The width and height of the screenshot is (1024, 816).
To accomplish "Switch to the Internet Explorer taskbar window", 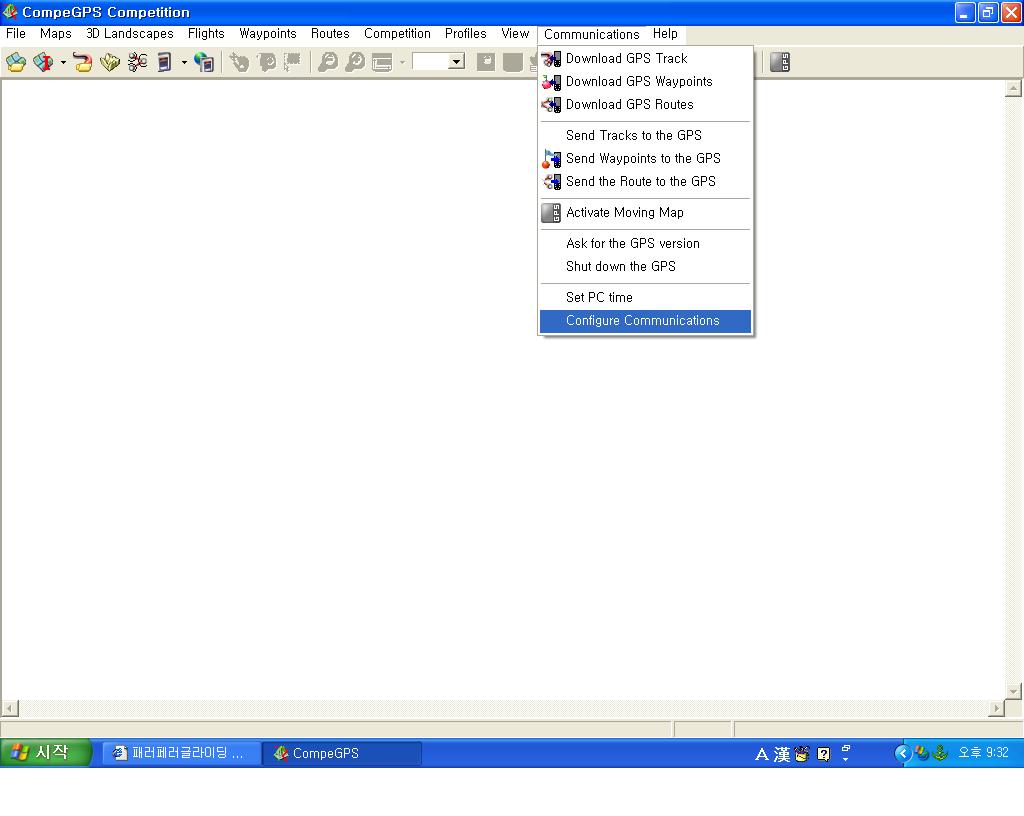I will point(182,753).
